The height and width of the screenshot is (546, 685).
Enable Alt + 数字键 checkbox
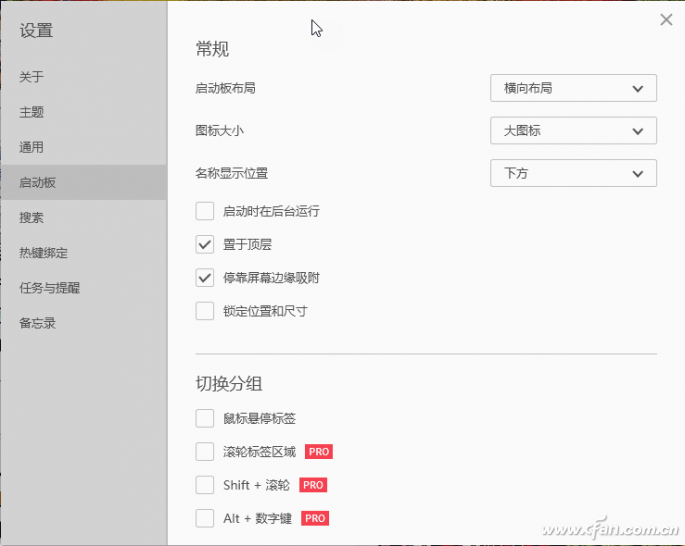tap(204, 518)
